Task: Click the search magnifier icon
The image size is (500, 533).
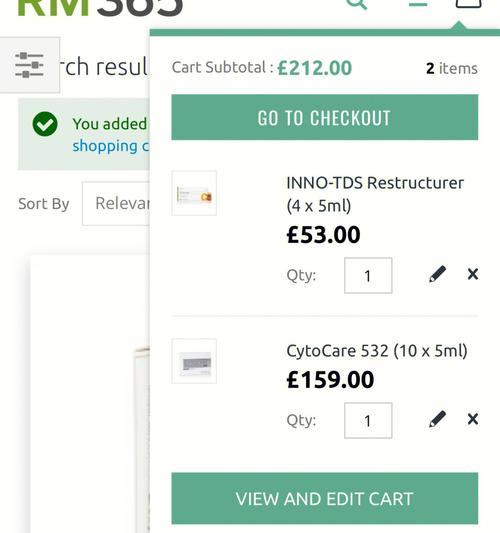Action: point(356,4)
